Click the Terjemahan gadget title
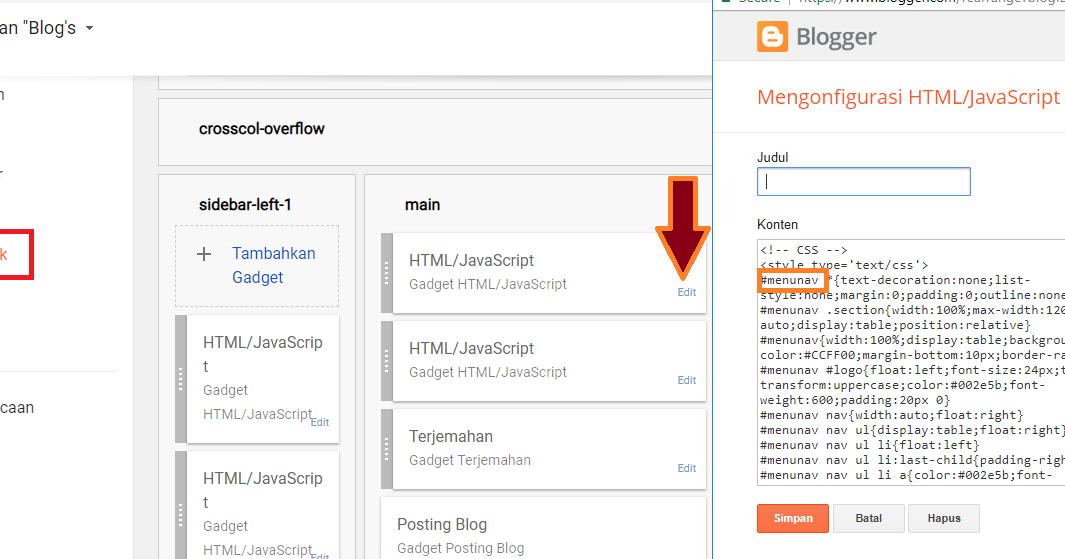Image resolution: width=1065 pixels, height=559 pixels. click(x=451, y=436)
